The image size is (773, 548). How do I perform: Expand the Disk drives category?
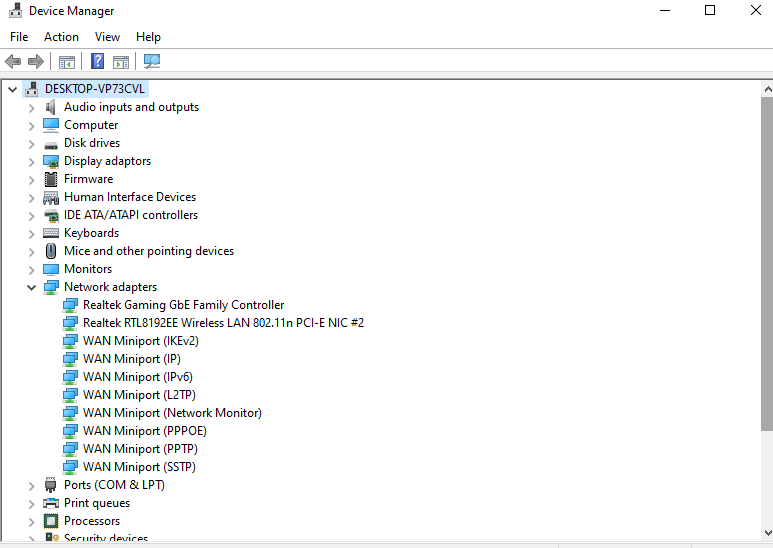32,144
